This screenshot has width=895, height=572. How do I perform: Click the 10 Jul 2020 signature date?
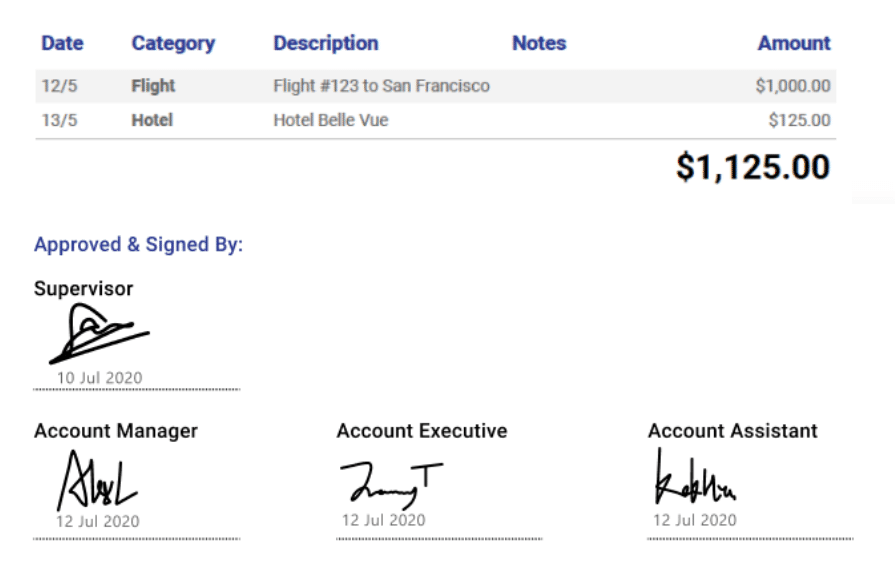[x=99, y=378]
